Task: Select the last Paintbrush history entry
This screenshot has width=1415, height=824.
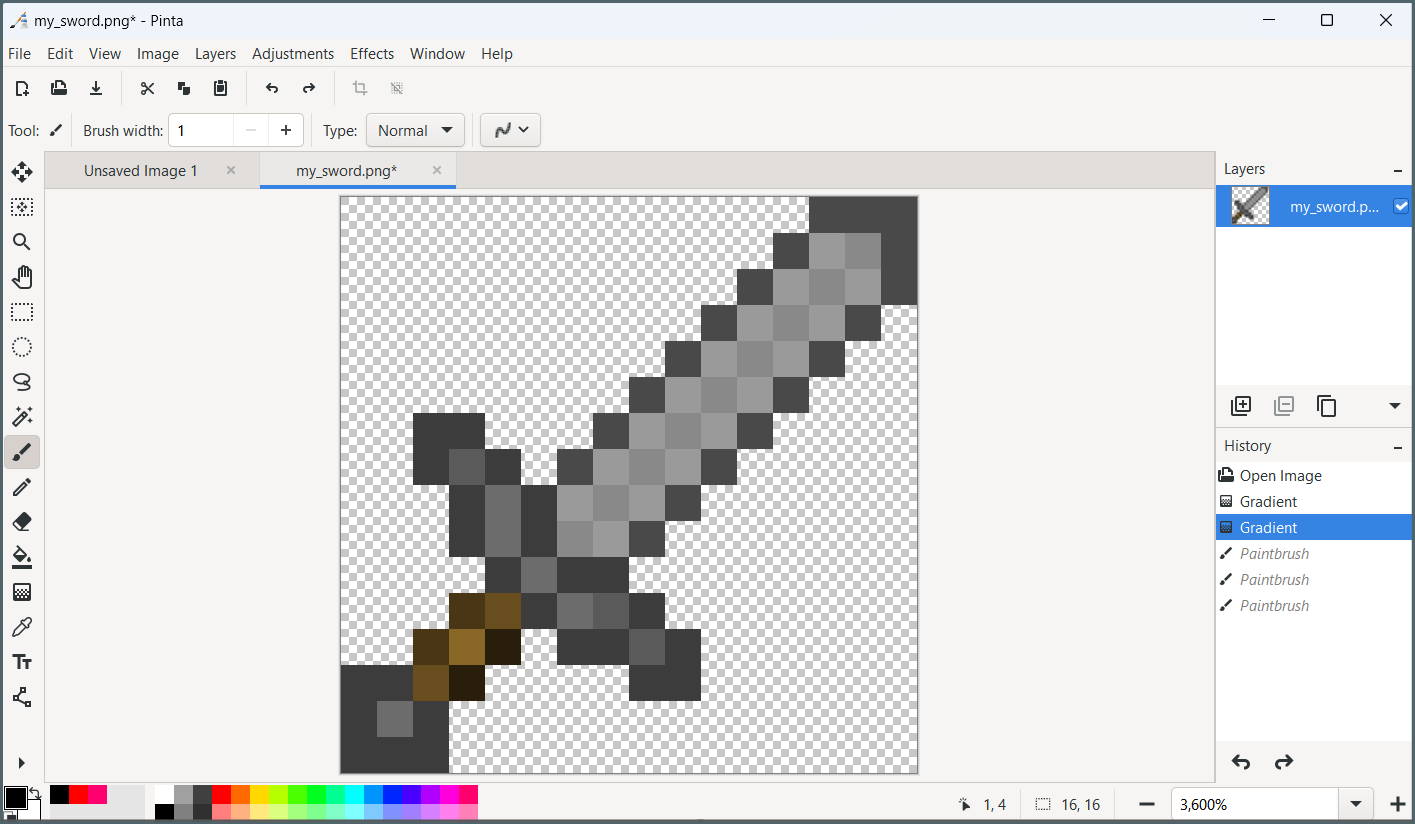Action: click(1314, 606)
